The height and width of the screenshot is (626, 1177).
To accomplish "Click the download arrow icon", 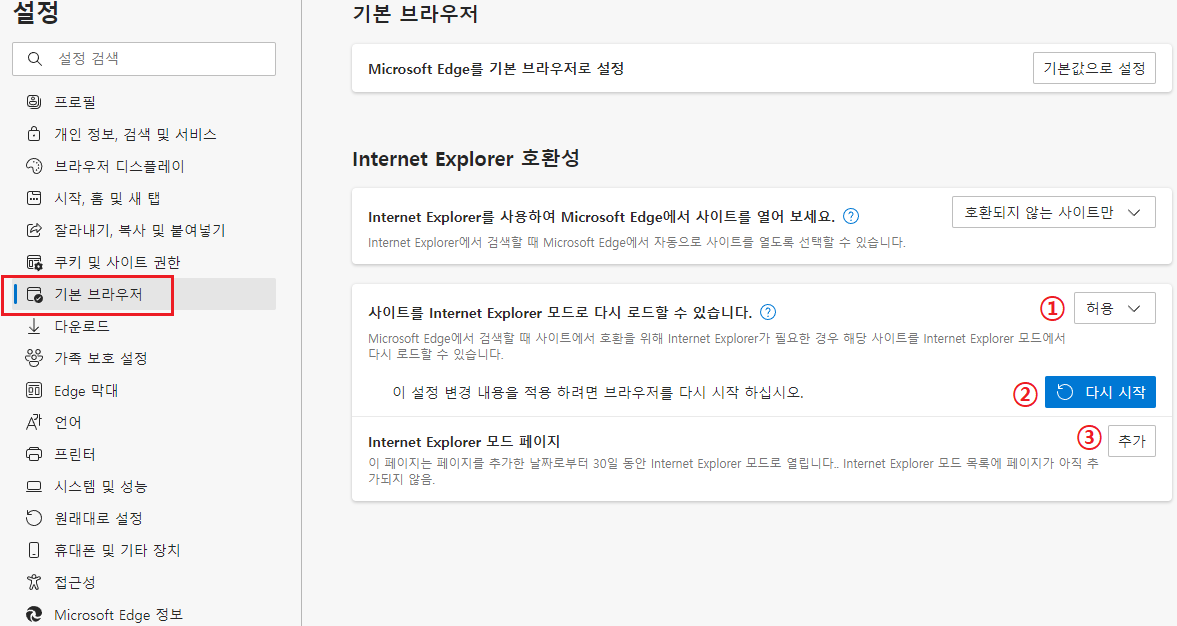I will click(34, 326).
